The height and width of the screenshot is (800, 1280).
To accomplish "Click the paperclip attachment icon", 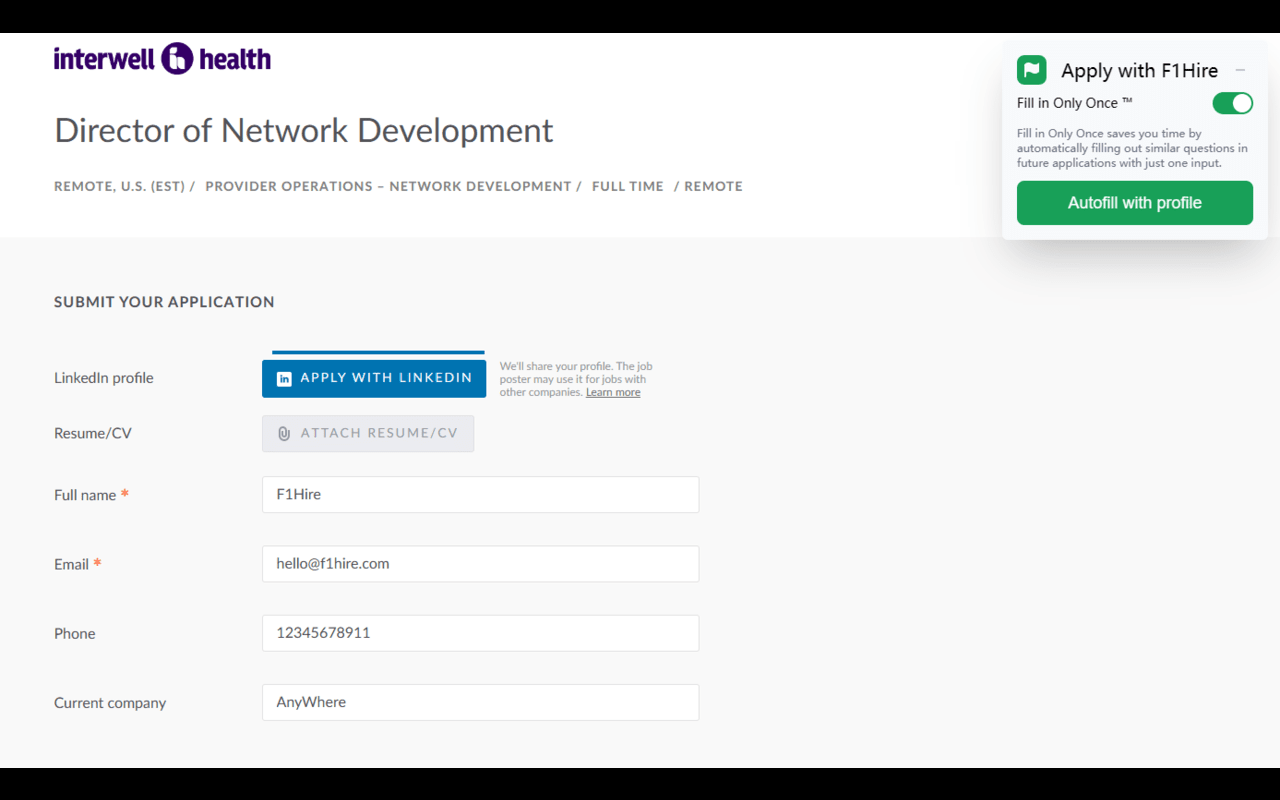I will [284, 434].
